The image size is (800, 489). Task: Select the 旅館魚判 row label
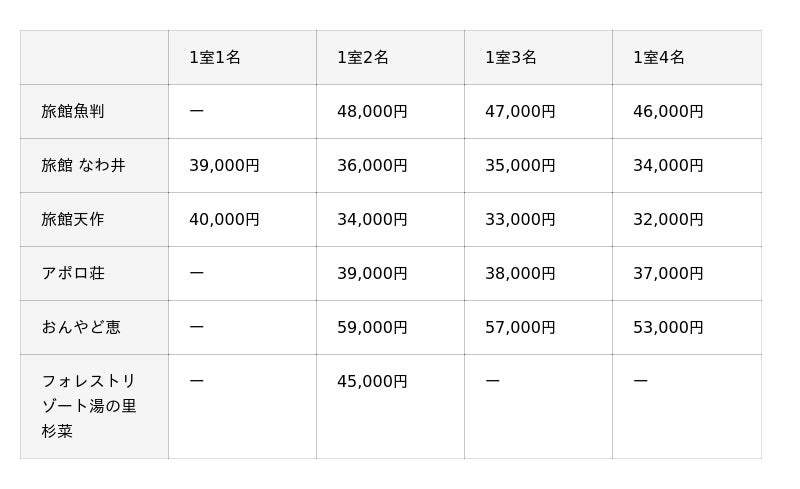[x=73, y=112]
